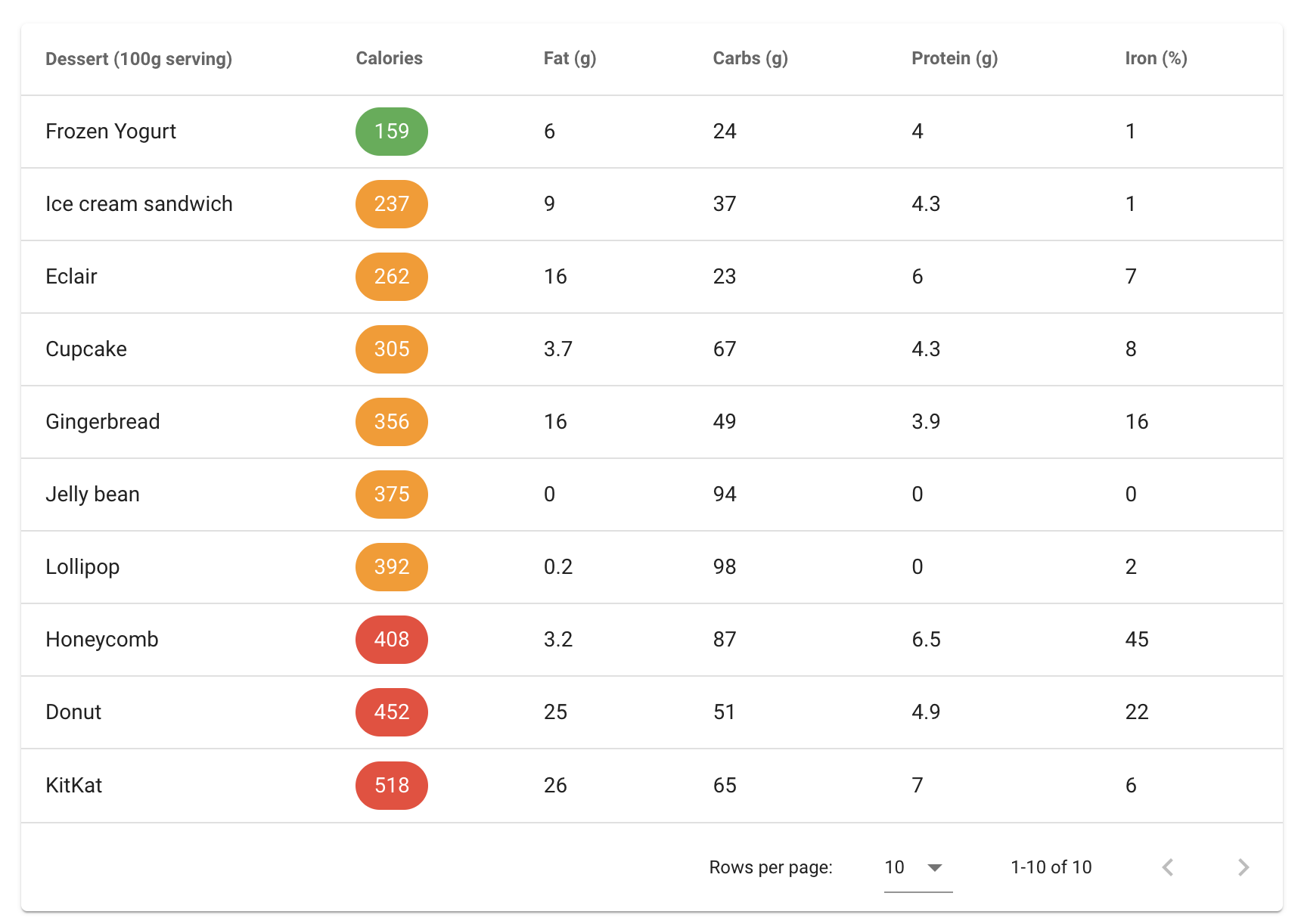Go to the previous page arrow

1168,867
